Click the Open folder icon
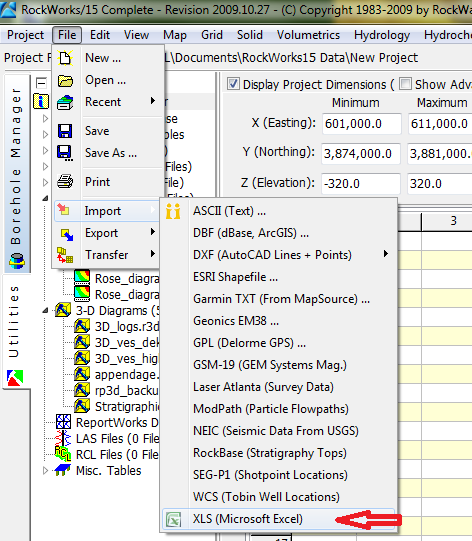The image size is (472, 541). (65, 80)
